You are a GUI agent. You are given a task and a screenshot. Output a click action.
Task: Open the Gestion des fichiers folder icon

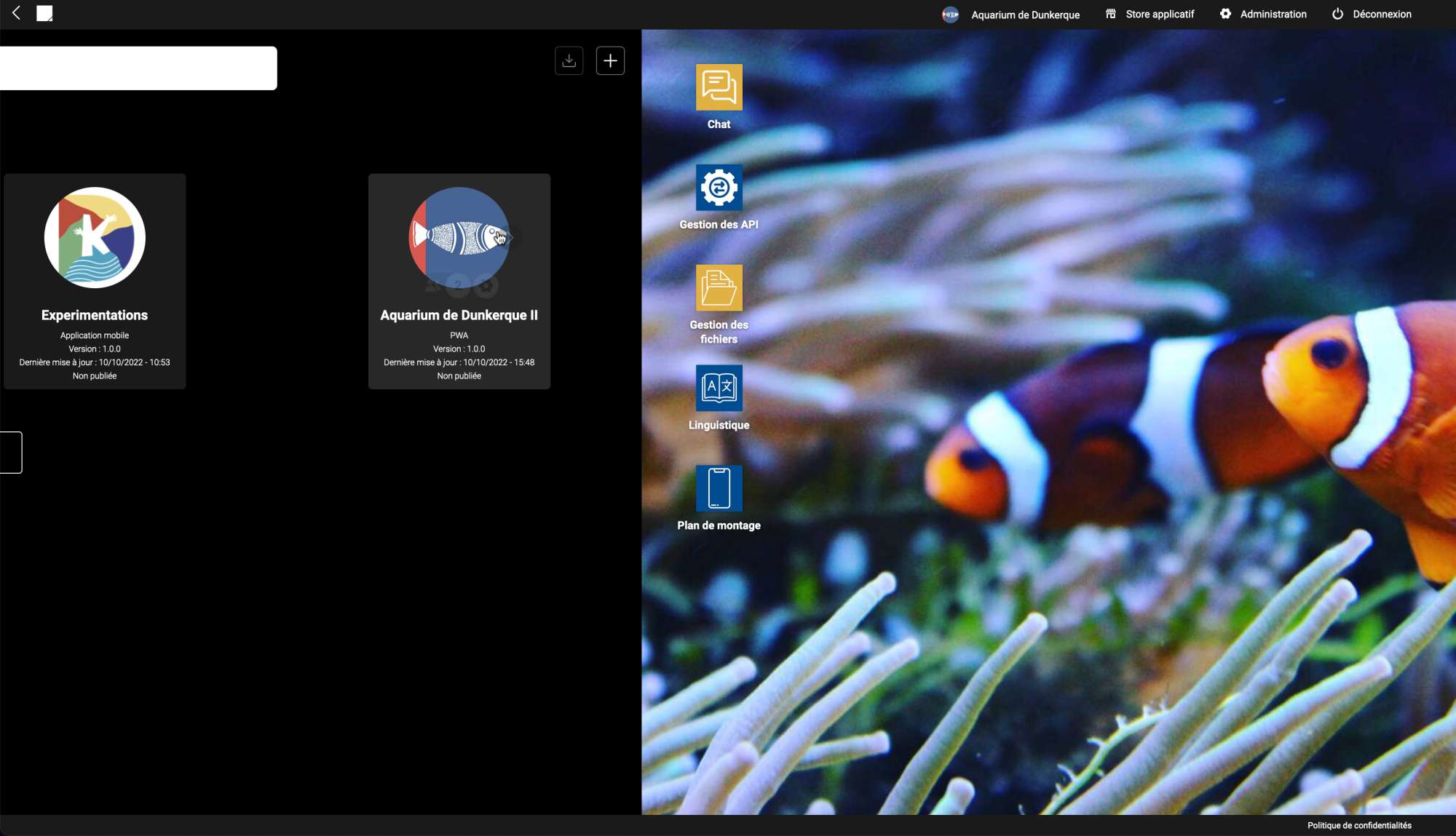coord(719,288)
